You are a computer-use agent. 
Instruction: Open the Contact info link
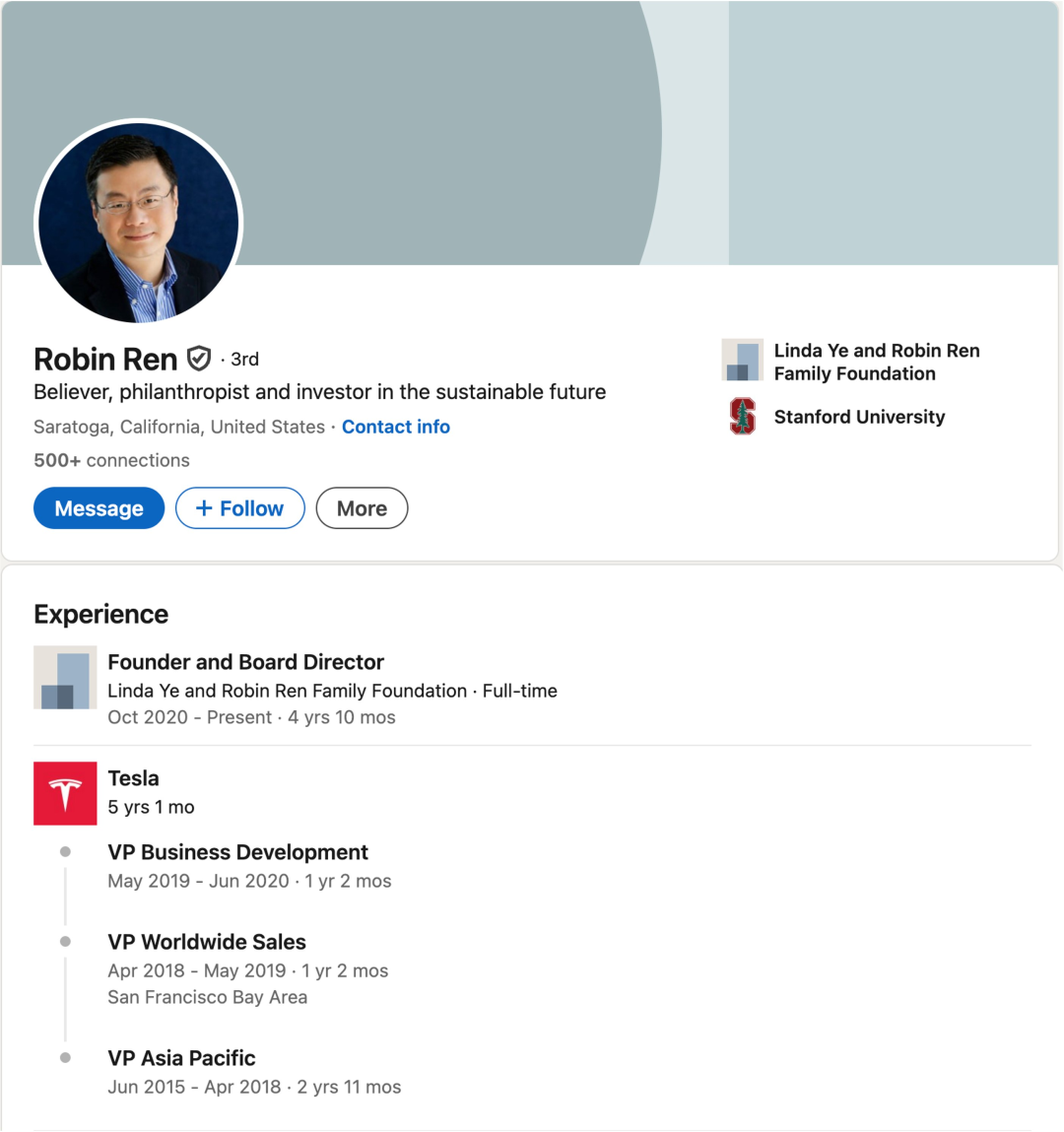pos(395,427)
